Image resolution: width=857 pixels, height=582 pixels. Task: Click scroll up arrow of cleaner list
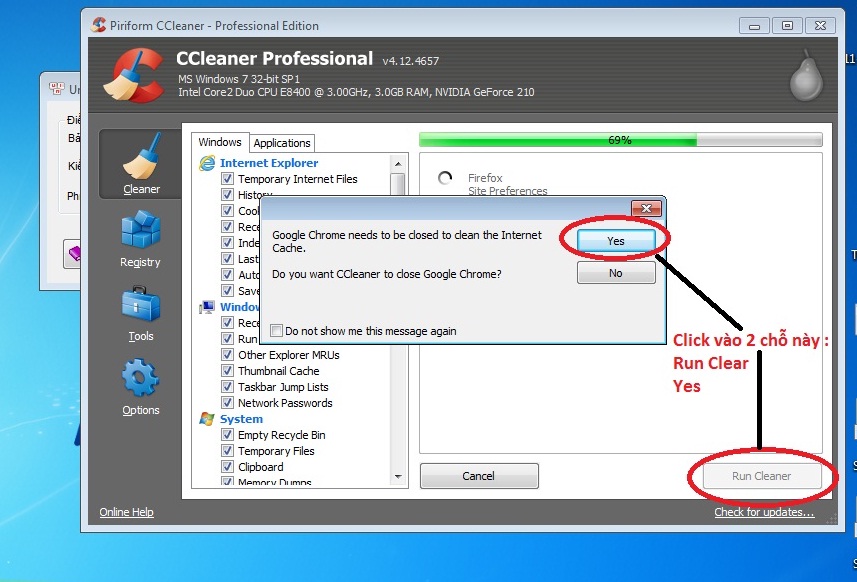pyautogui.click(x=398, y=164)
